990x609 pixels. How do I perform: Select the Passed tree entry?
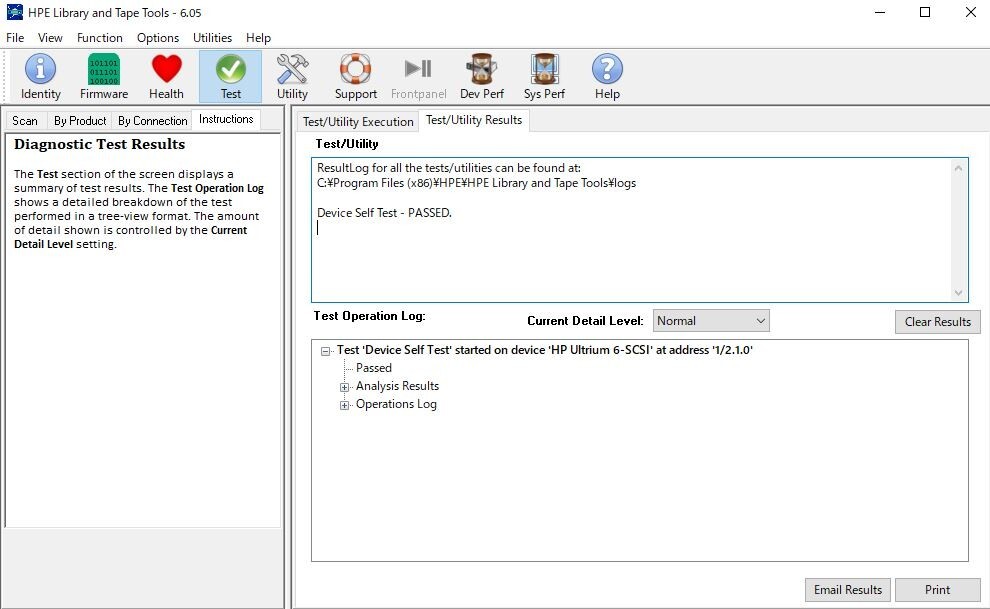(x=374, y=368)
